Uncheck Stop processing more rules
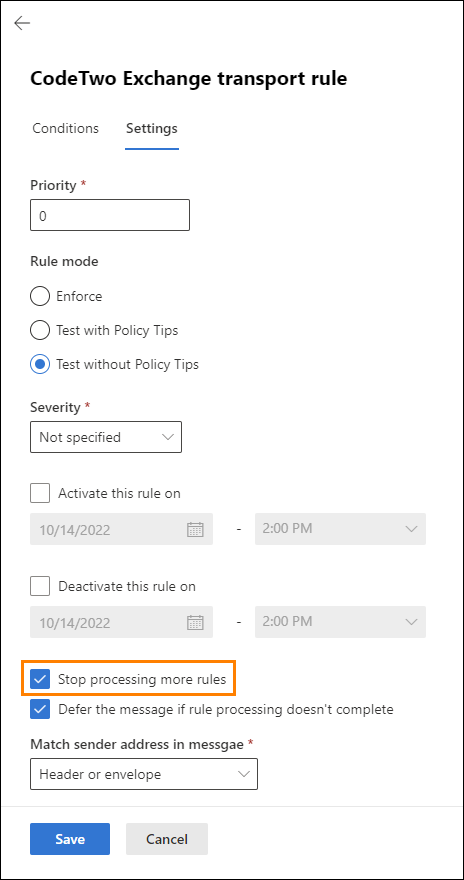Image resolution: width=464 pixels, height=880 pixels. click(x=40, y=679)
